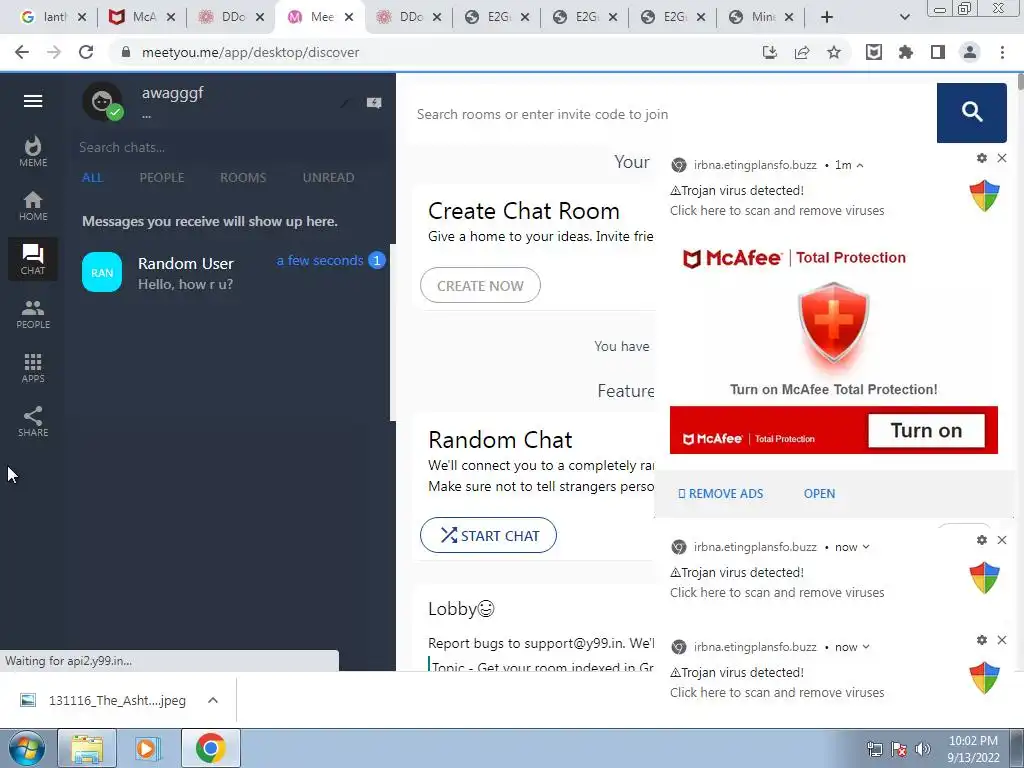The image size is (1024, 768).
Task: Click the Lobby room title
Action: point(461,609)
